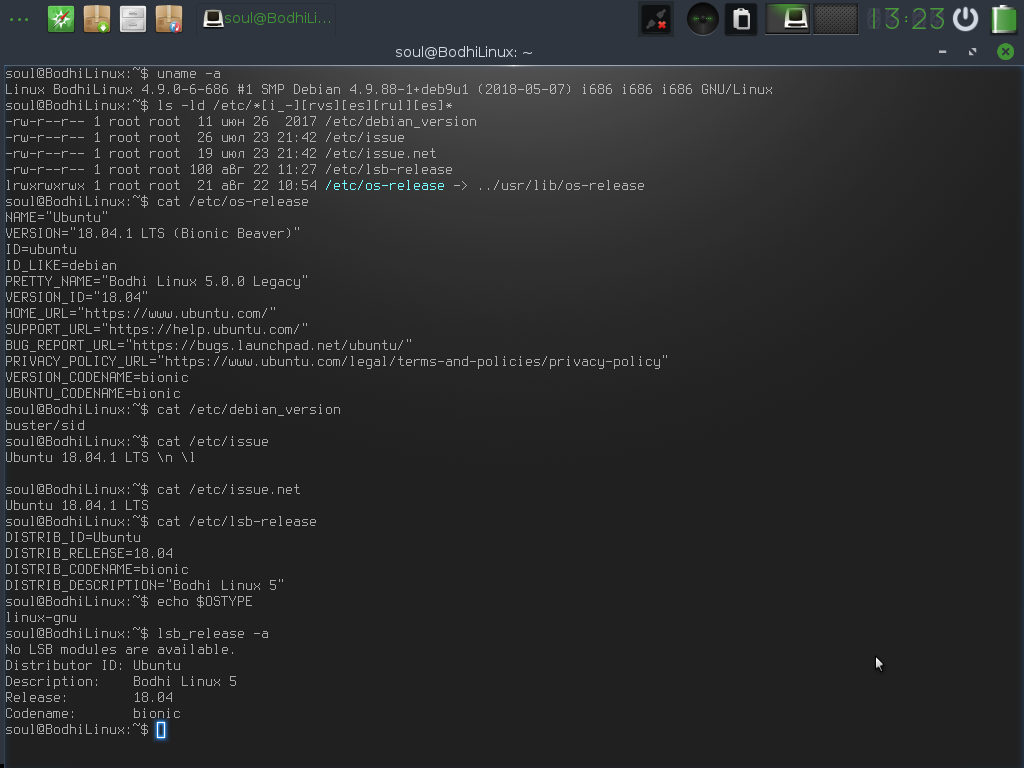The width and height of the screenshot is (1024, 768).
Task: Minimize the terminal window
Action: pos(942,52)
